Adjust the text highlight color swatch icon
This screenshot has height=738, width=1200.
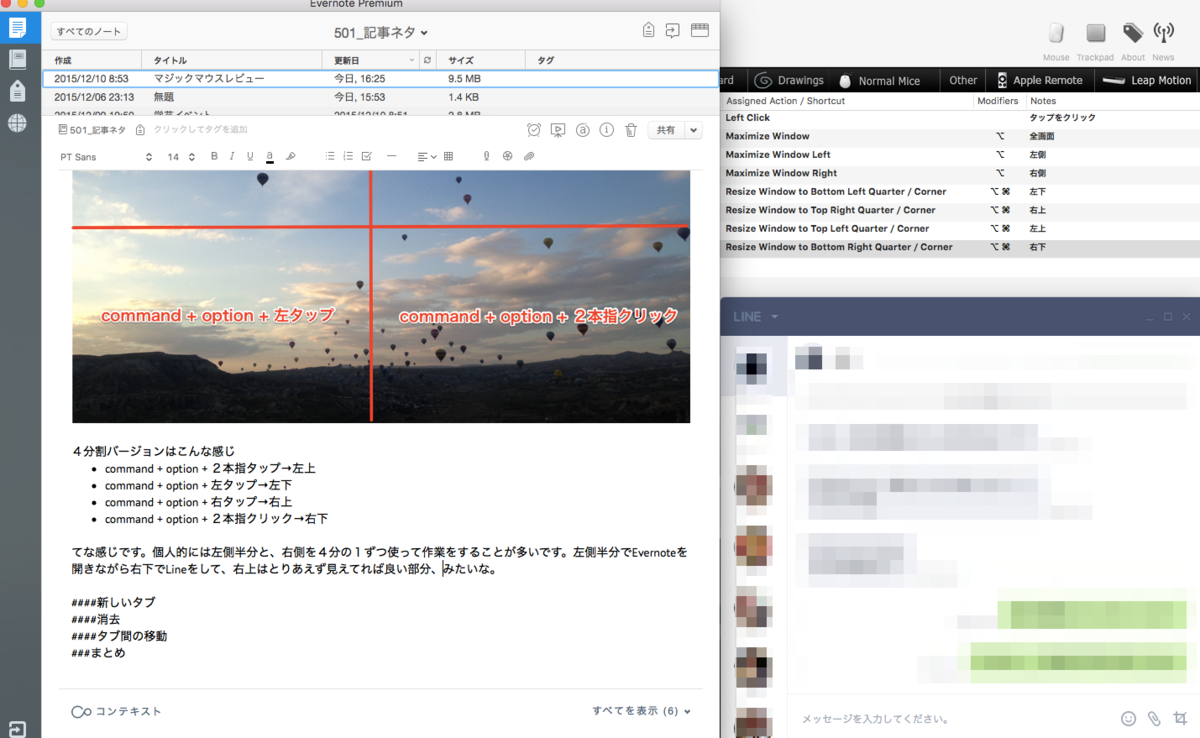pos(269,156)
